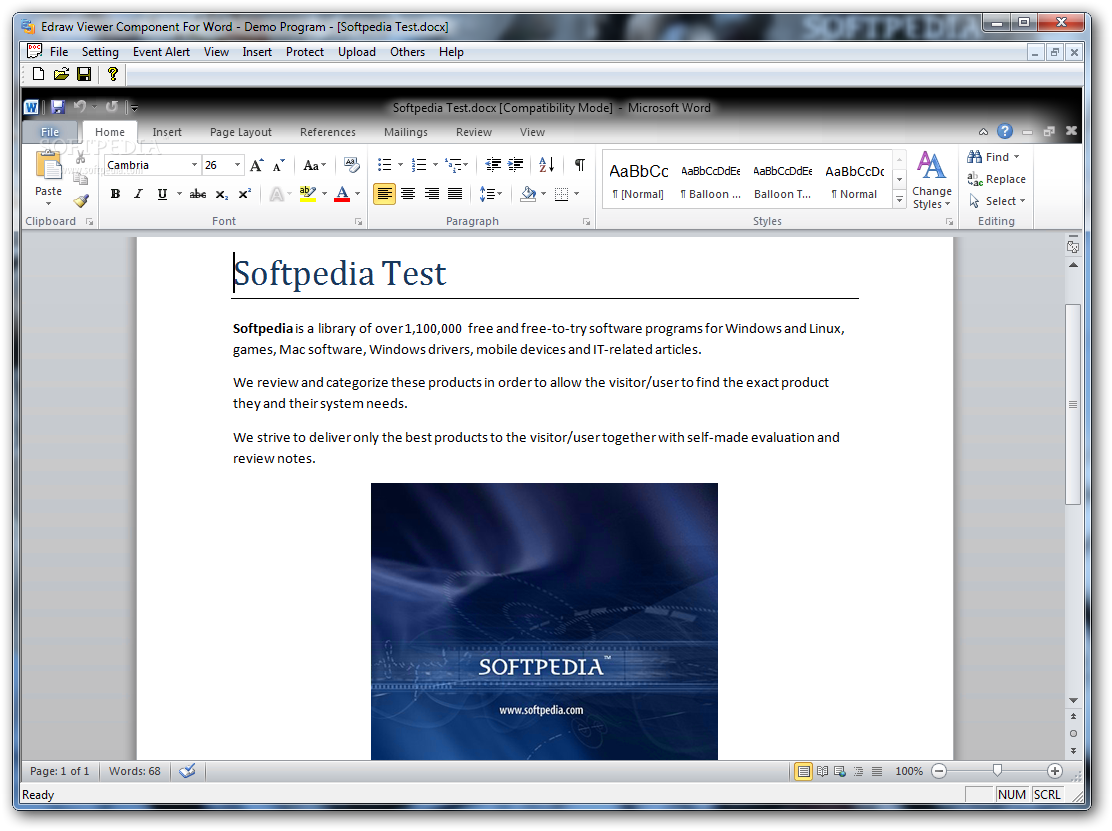Click the Words: 68 status bar counter
Screen dimensions: 1112x831
coord(135,771)
